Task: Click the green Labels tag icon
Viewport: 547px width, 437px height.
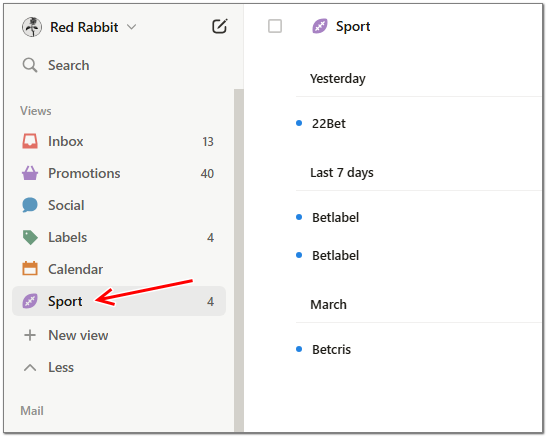Action: tap(30, 237)
